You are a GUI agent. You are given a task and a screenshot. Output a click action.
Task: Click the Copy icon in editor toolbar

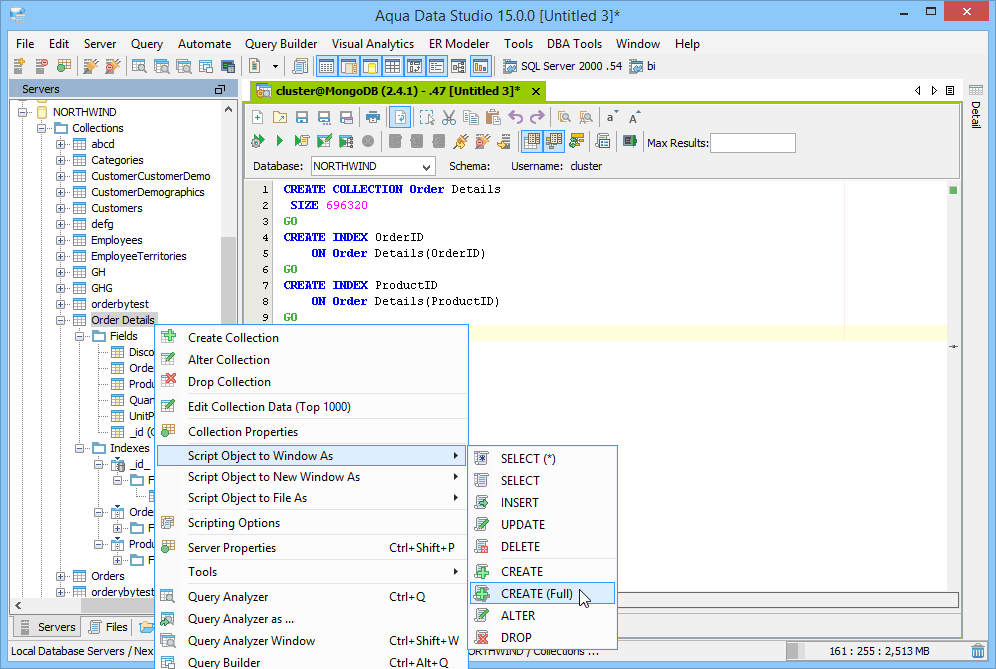[x=471, y=117]
